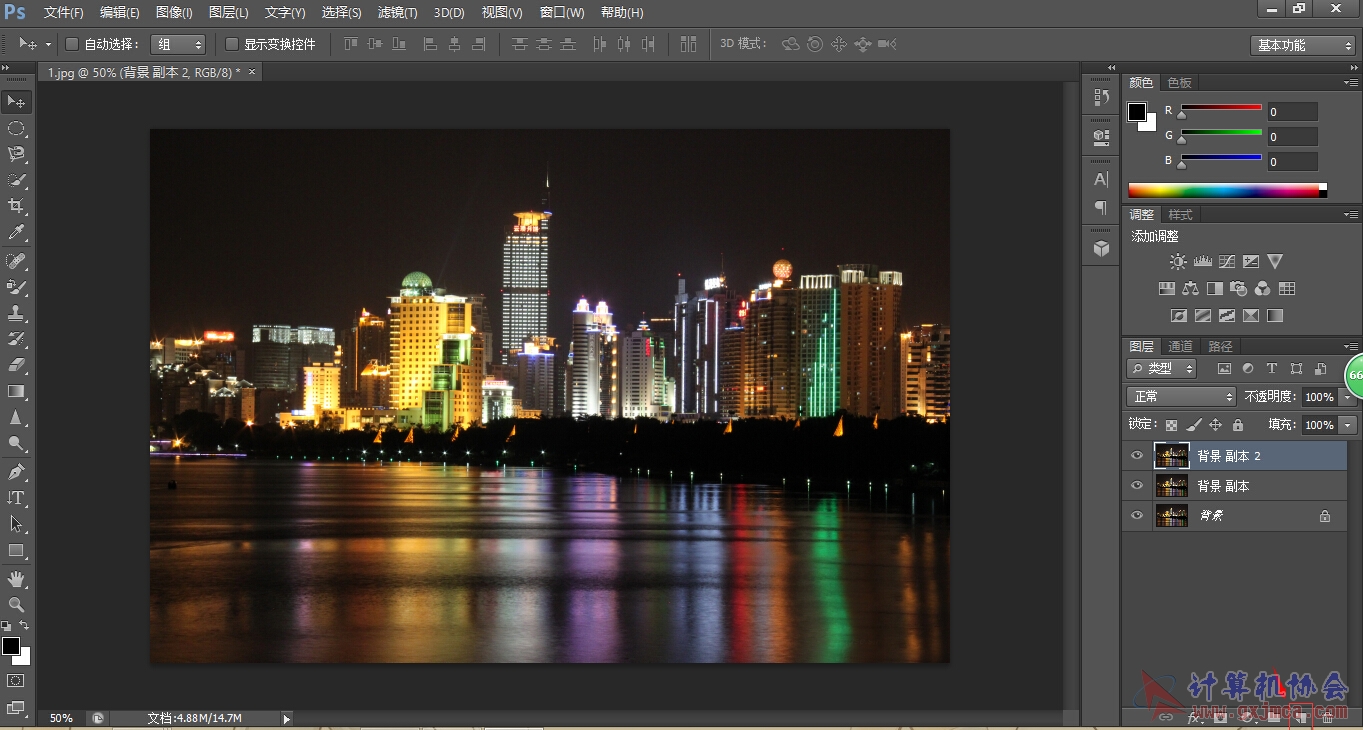Add a Levels adjustment layer

[1202, 262]
